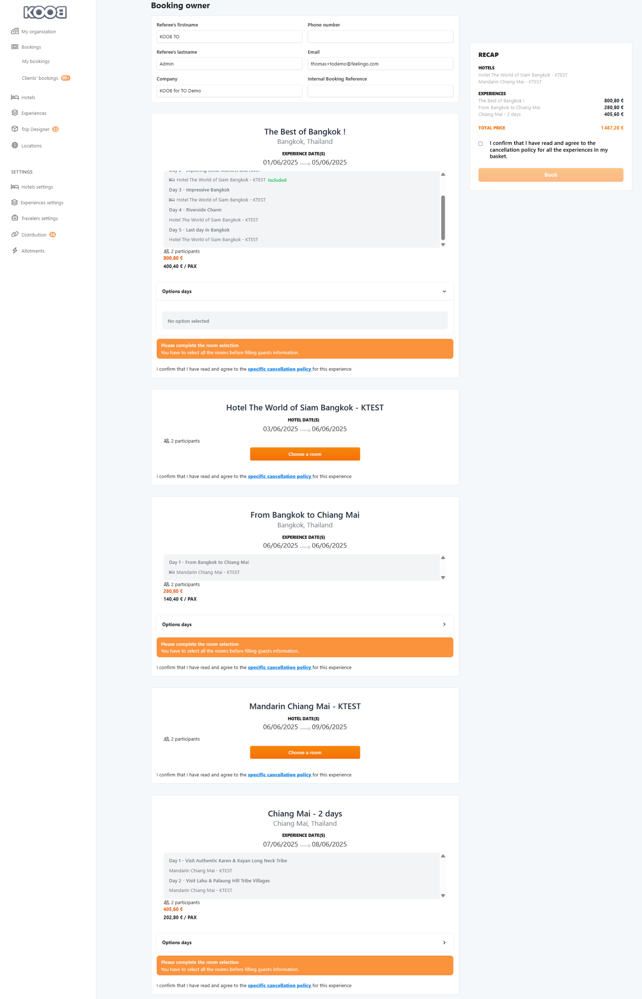This screenshot has width=642, height=999.
Task: Choose a room for Mandarin Chiang Mai
Action: pyautogui.click(x=305, y=752)
